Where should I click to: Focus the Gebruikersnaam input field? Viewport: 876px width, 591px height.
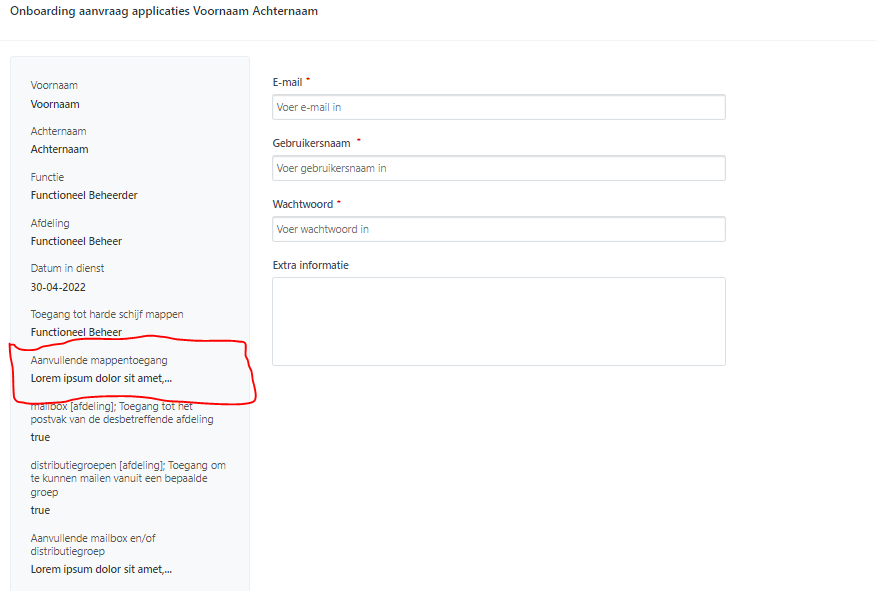499,168
